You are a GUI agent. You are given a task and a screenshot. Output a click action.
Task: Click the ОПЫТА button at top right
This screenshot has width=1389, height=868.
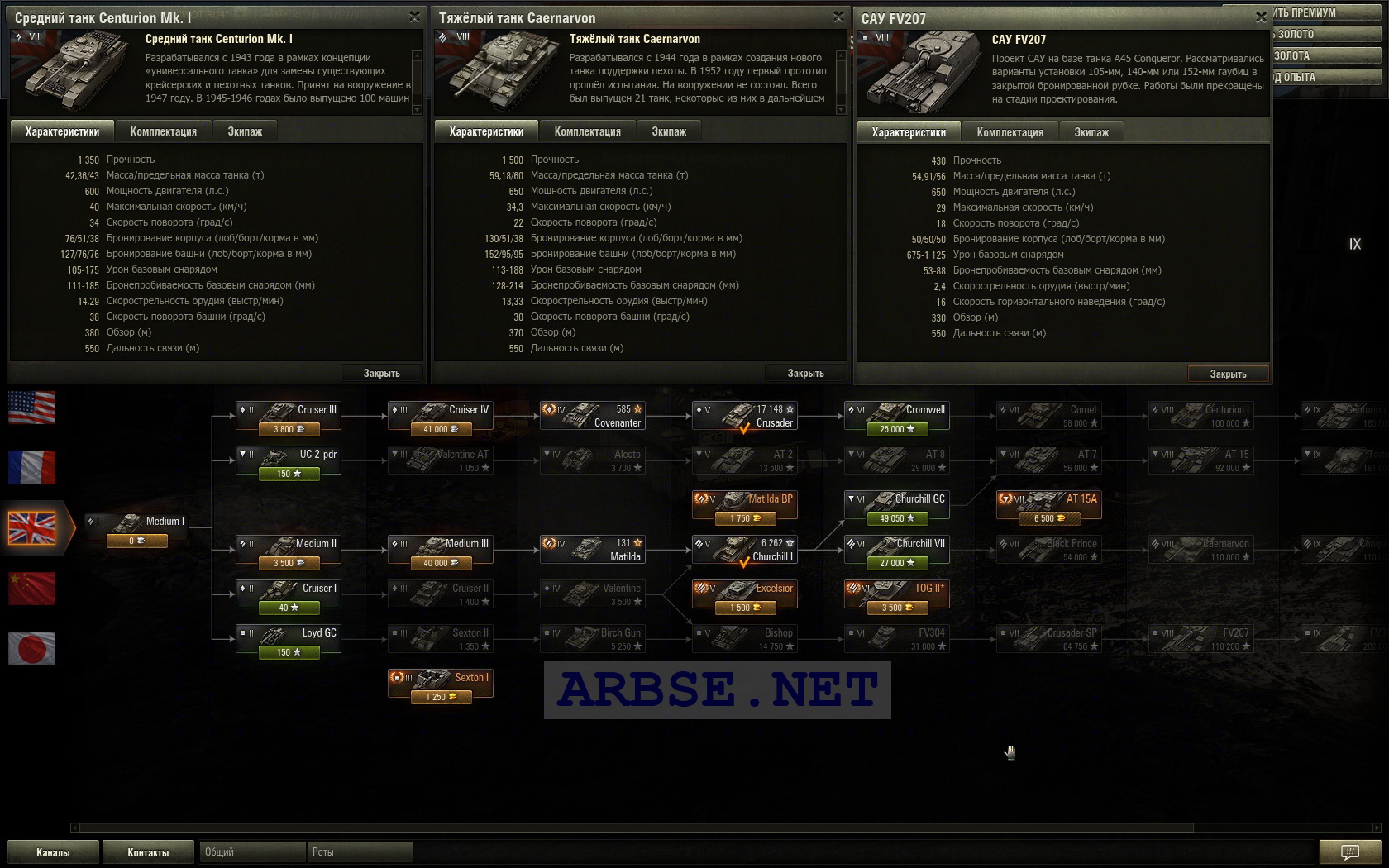[x=1325, y=78]
